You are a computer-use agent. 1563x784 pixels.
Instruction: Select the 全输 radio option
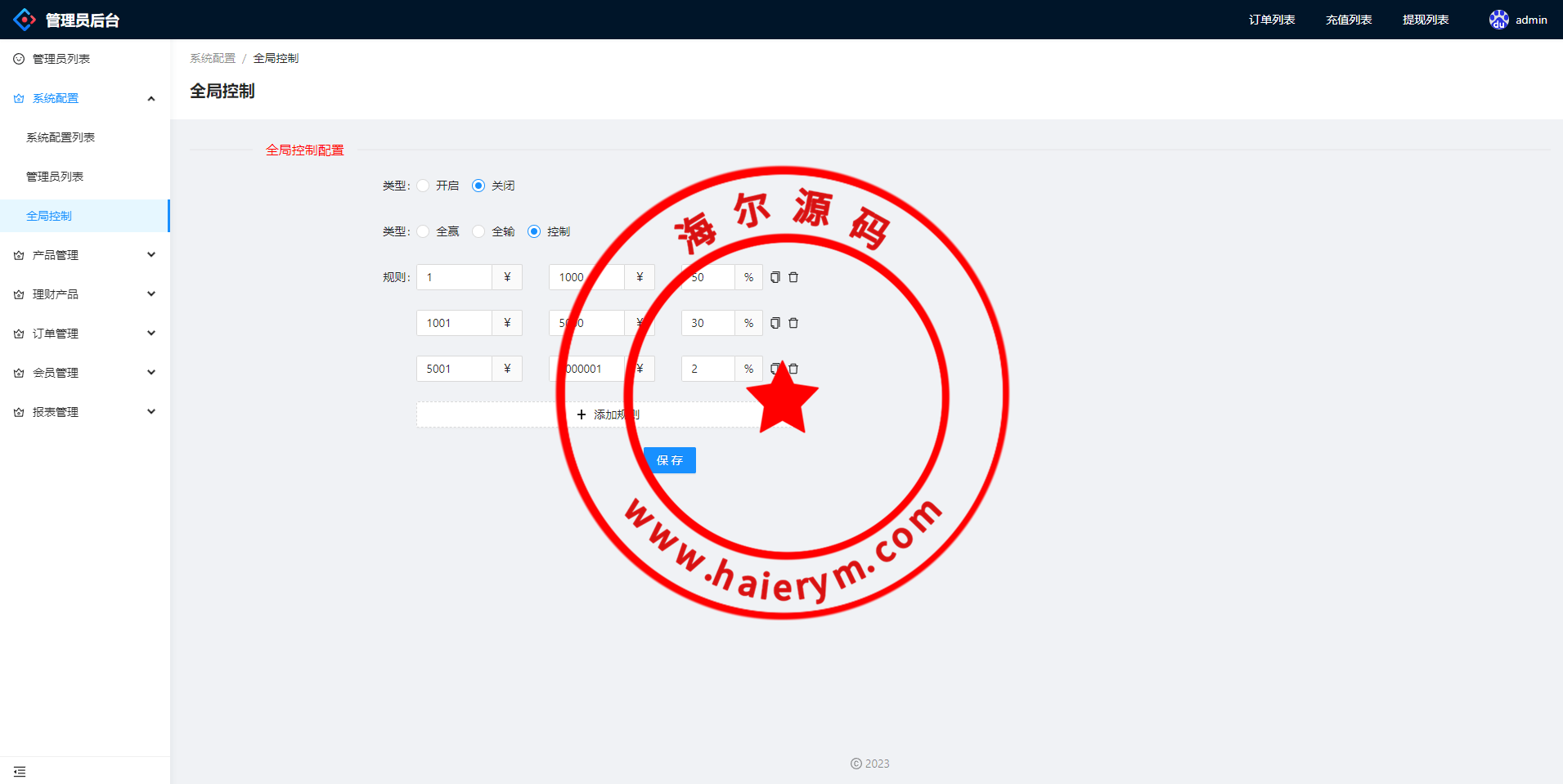pos(478,231)
